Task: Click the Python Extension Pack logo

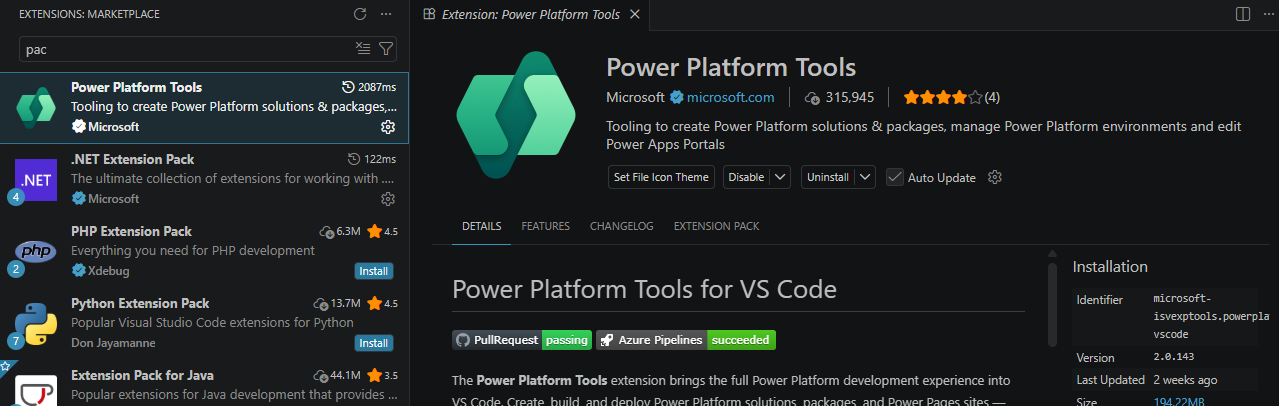Action: tap(36, 323)
